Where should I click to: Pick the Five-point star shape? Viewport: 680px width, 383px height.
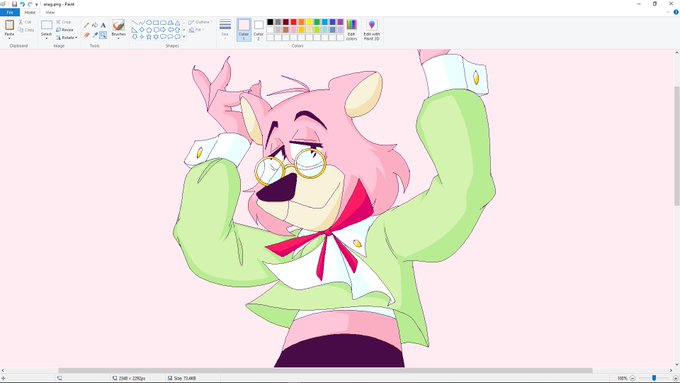pyautogui.click(x=149, y=37)
